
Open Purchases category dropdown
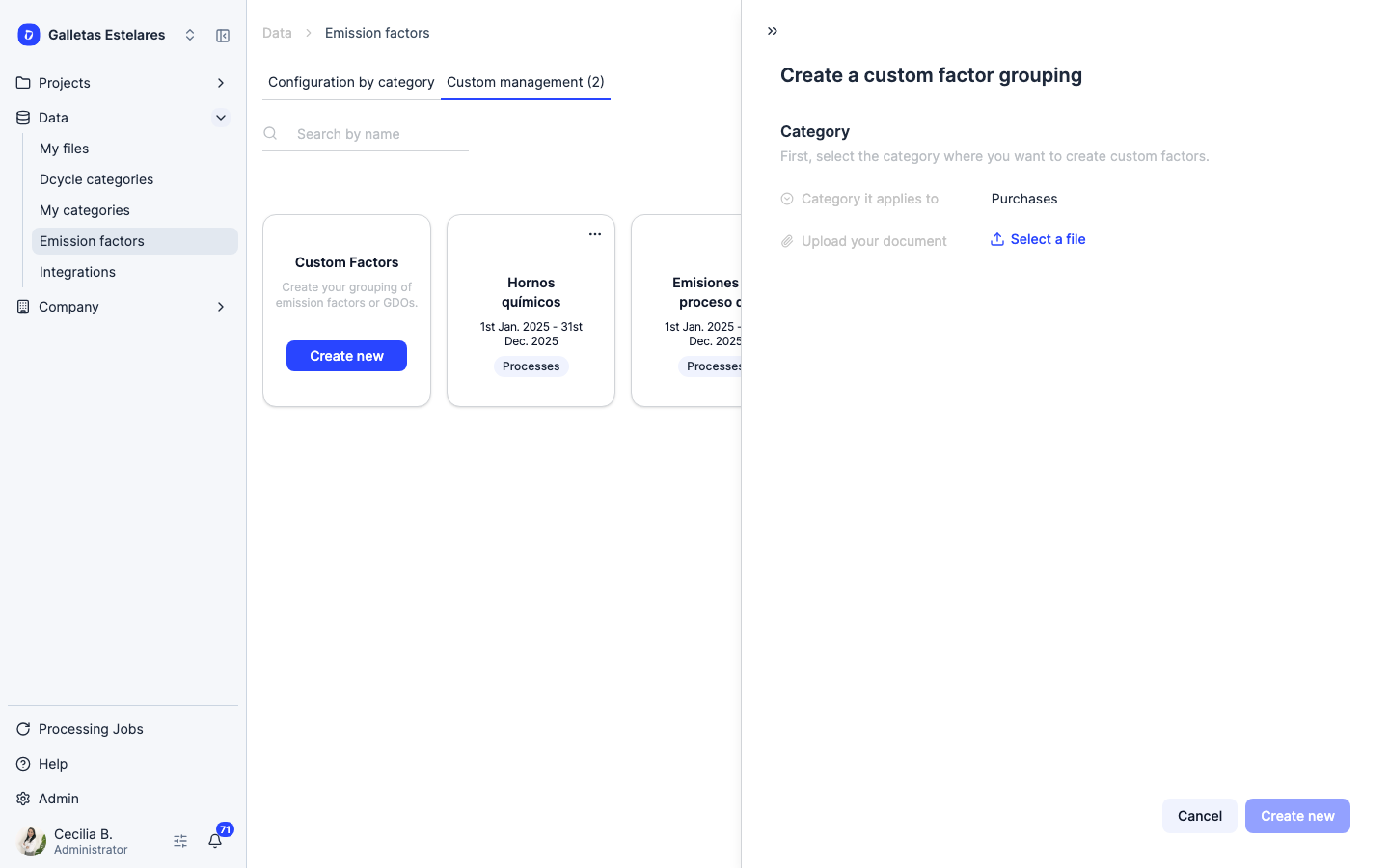(x=1024, y=199)
